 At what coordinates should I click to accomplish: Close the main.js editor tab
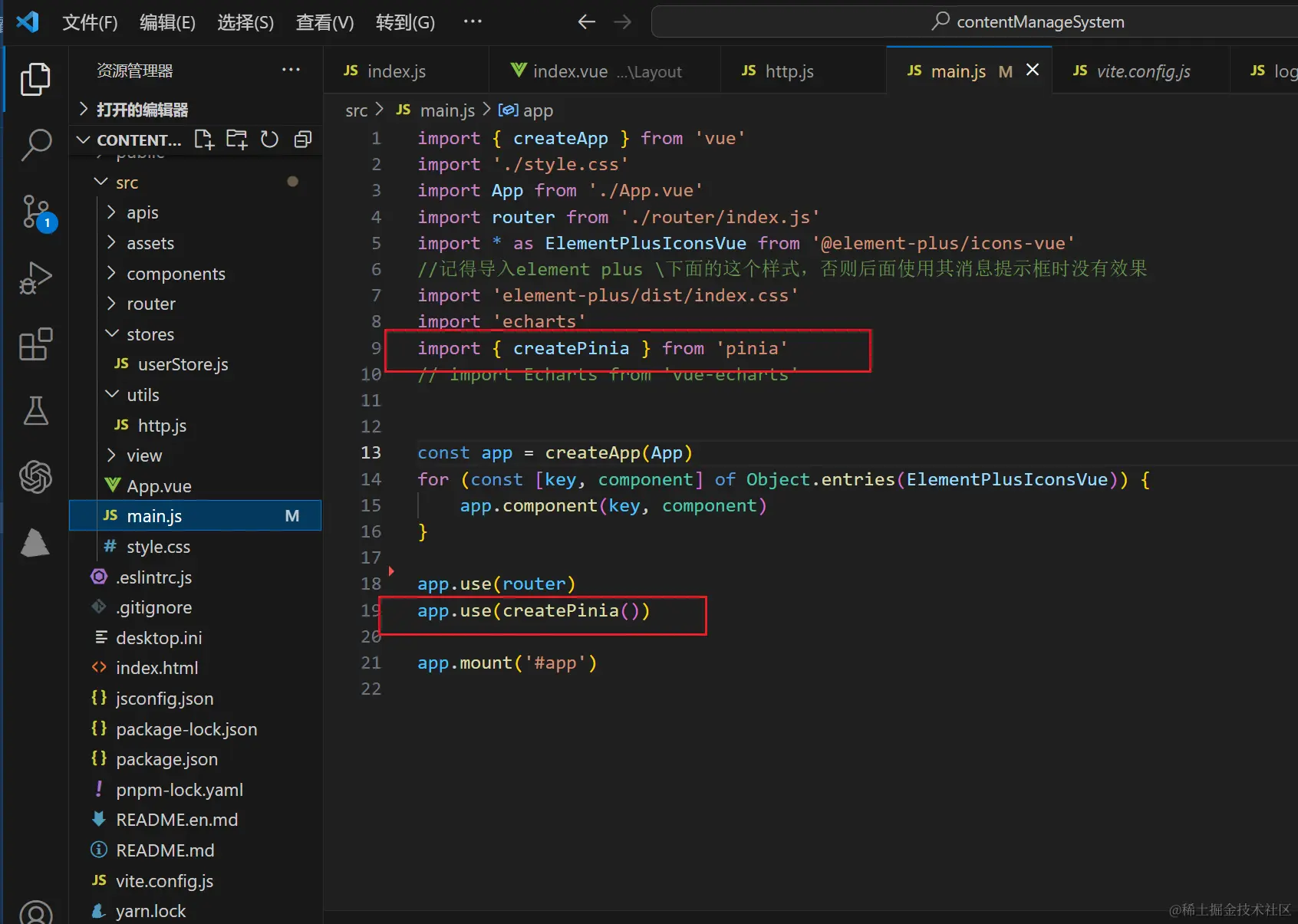coord(1033,70)
